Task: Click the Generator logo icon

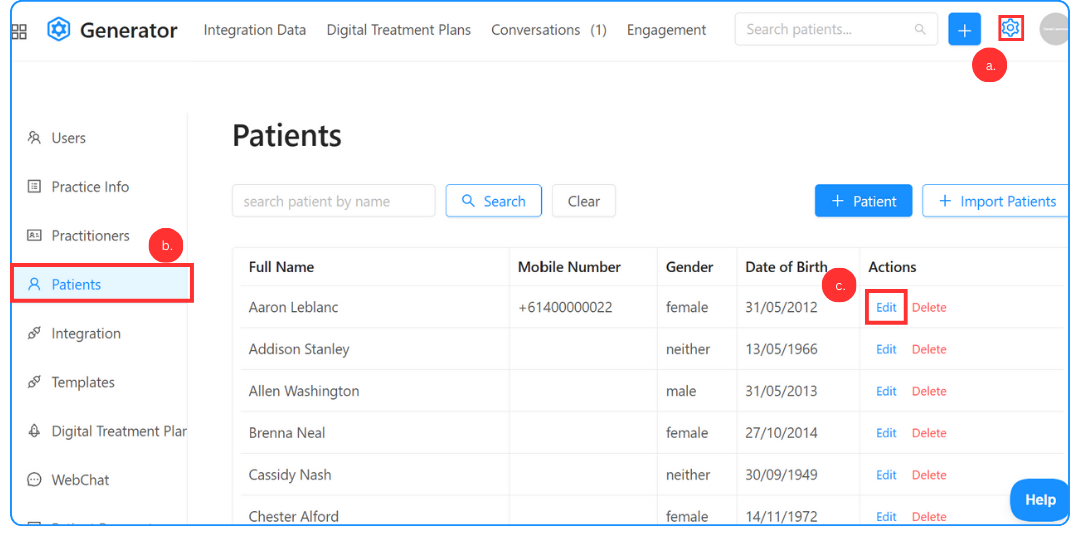Action: pos(59,30)
